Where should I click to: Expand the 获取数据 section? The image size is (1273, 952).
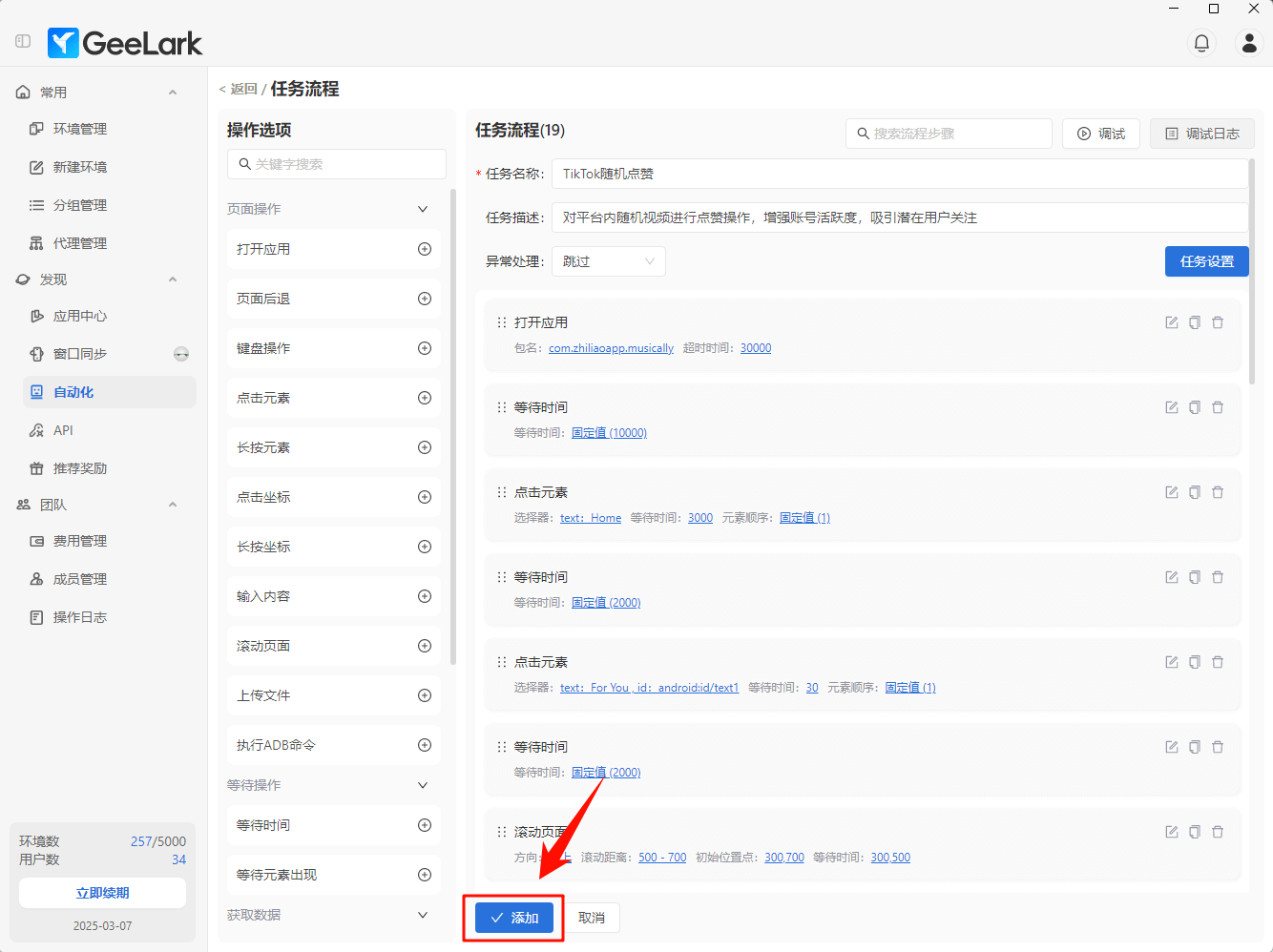click(x=423, y=915)
